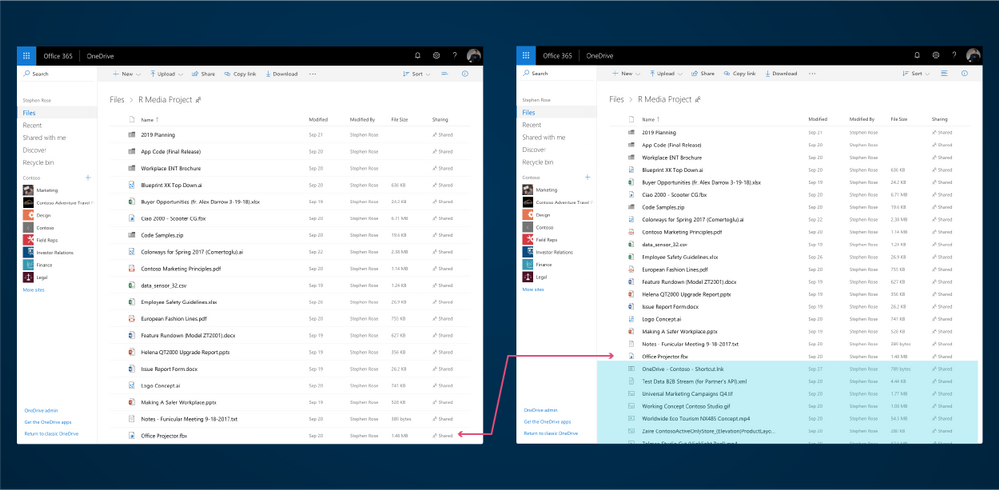
Task: Open the profile avatar in left window
Action: pyautogui.click(x=474, y=55)
